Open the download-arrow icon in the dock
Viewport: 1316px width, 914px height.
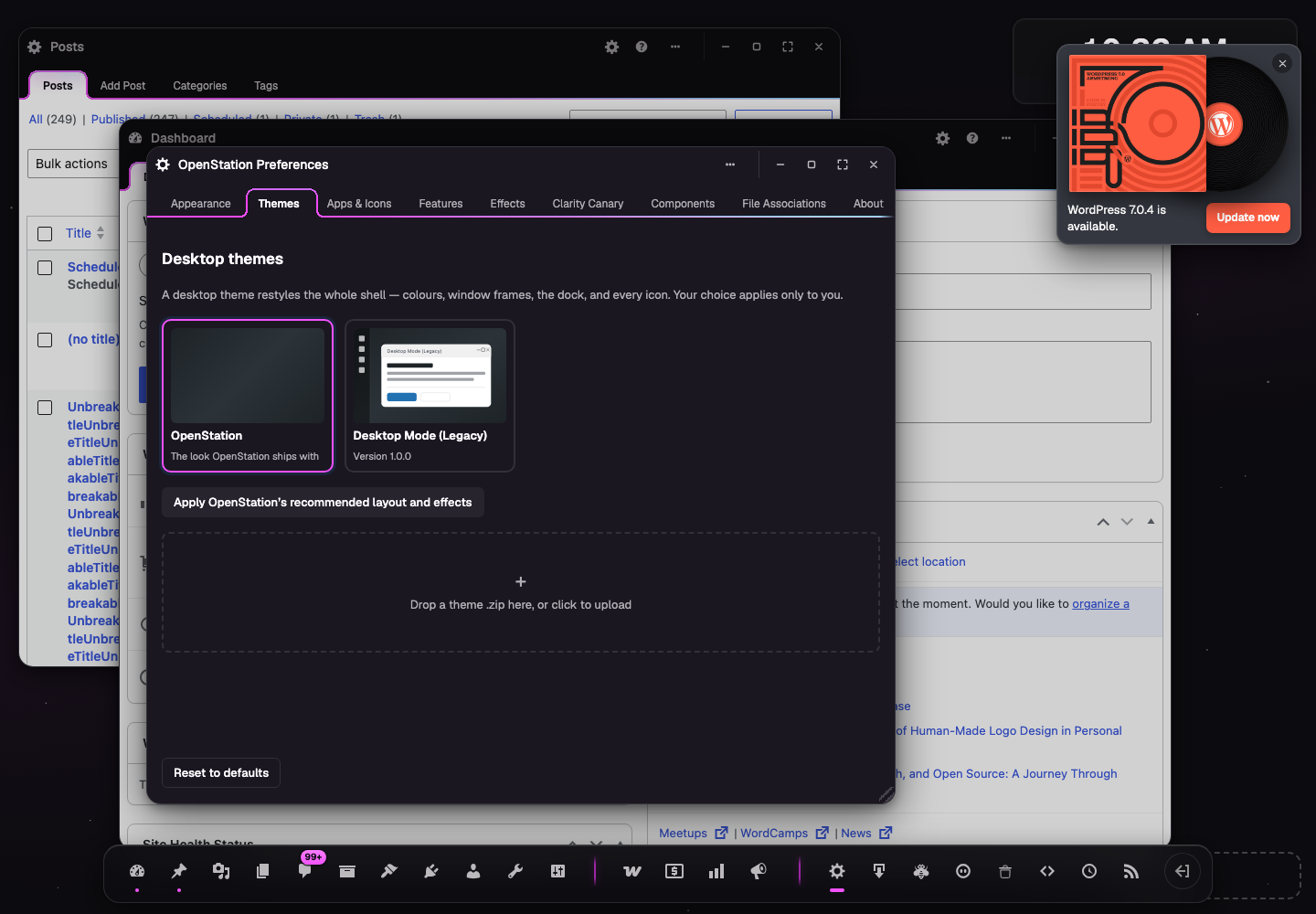(879, 871)
